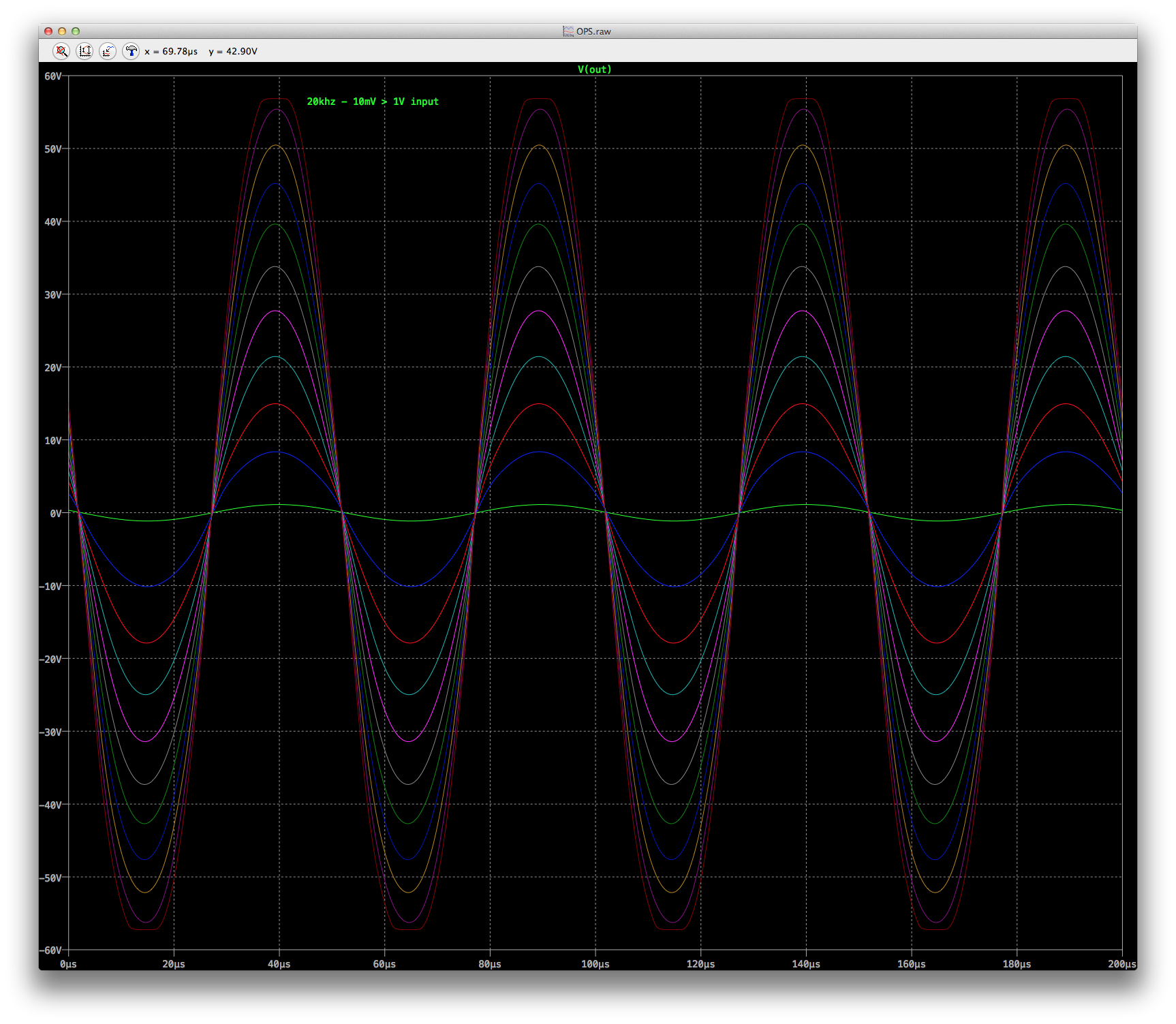
Task: Click the OPS.raw window title
Action: [x=593, y=31]
